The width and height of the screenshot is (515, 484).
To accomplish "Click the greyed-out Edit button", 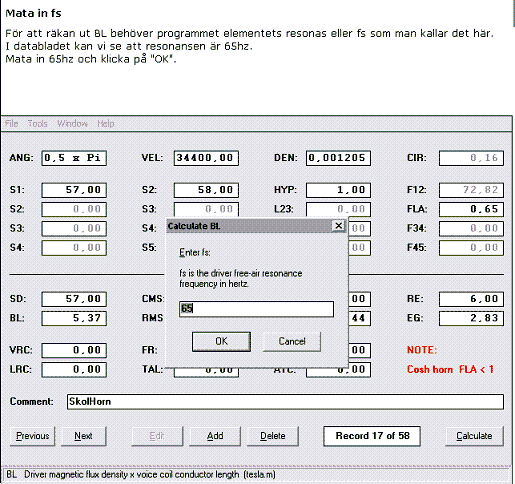I will (157, 436).
